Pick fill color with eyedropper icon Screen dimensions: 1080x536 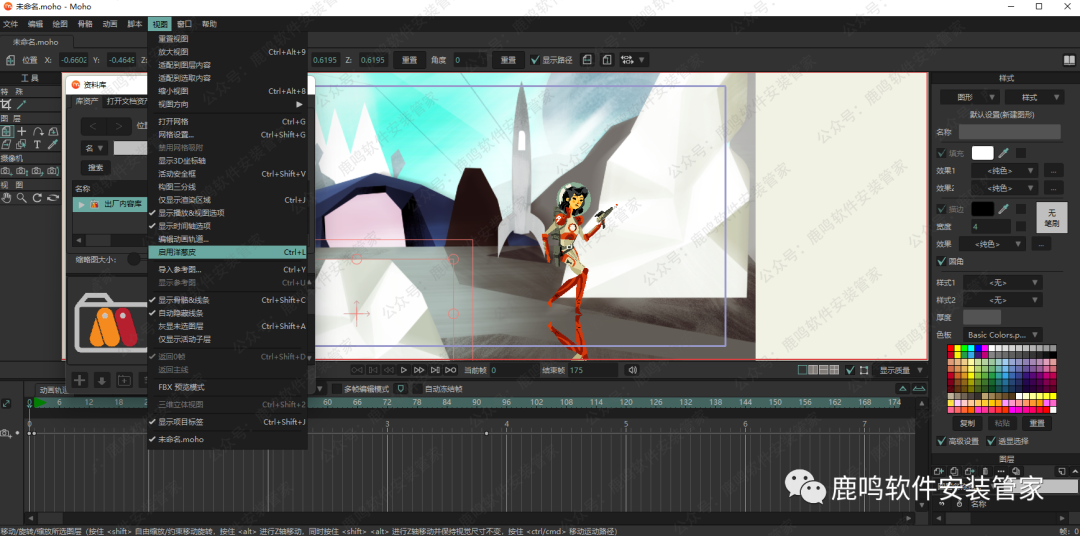click(1004, 153)
